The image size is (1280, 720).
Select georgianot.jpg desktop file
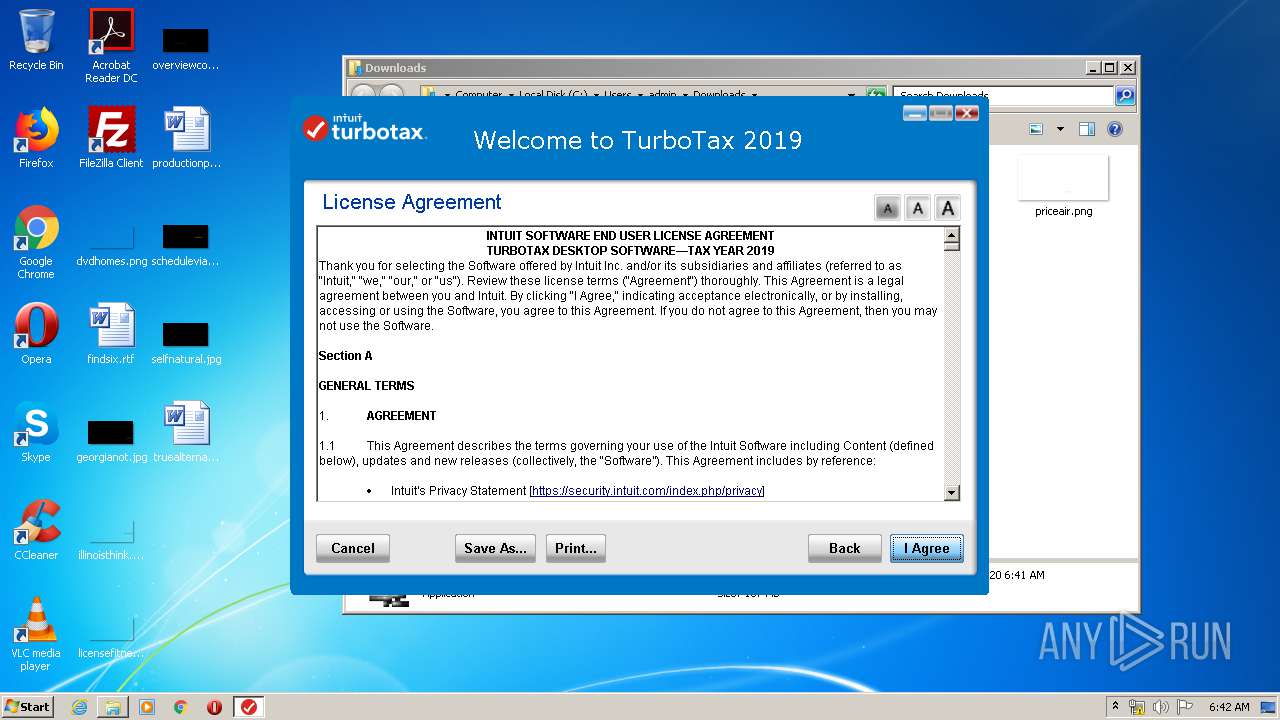point(111,440)
